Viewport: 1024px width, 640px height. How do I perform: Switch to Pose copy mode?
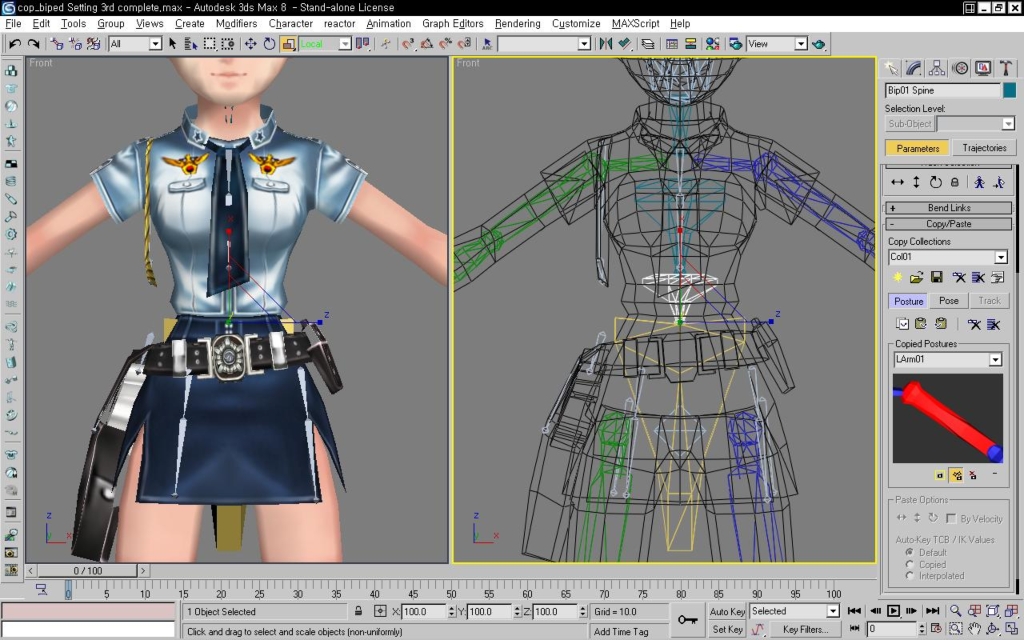(x=948, y=301)
